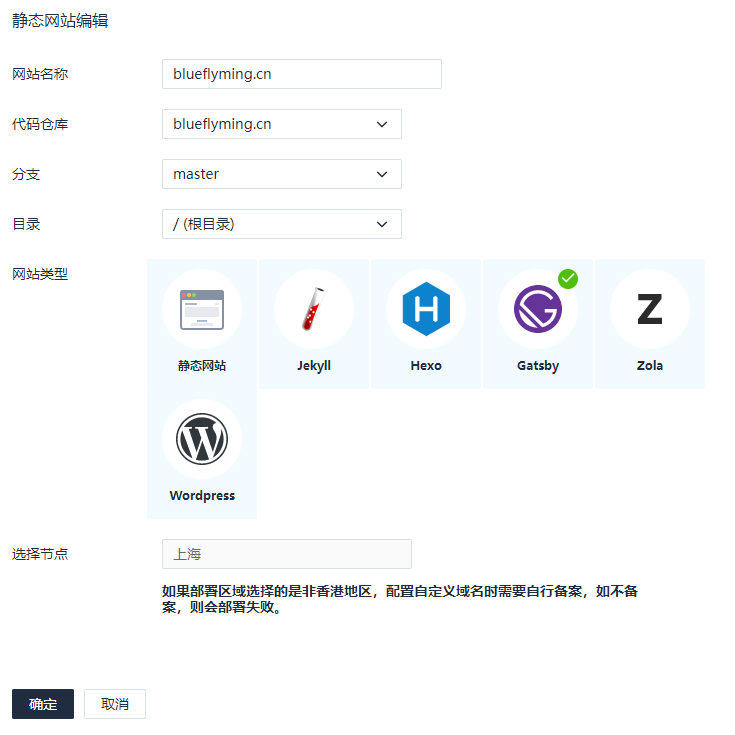Click the 静态网站 label under the icon

click(x=202, y=366)
